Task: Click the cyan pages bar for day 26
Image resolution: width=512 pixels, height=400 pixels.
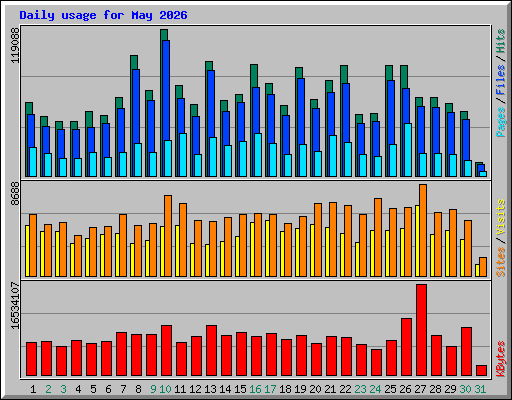Action: pyautogui.click(x=408, y=150)
